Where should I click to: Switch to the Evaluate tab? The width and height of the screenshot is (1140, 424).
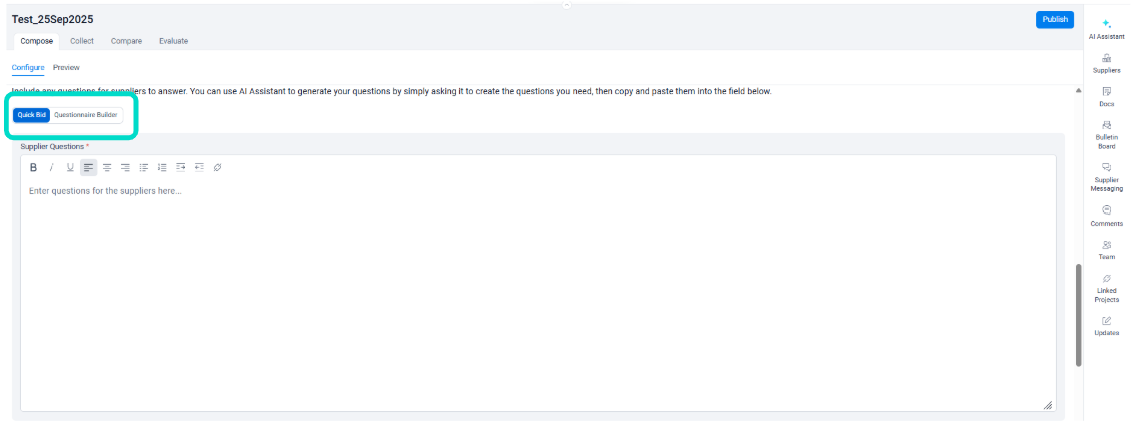point(173,41)
